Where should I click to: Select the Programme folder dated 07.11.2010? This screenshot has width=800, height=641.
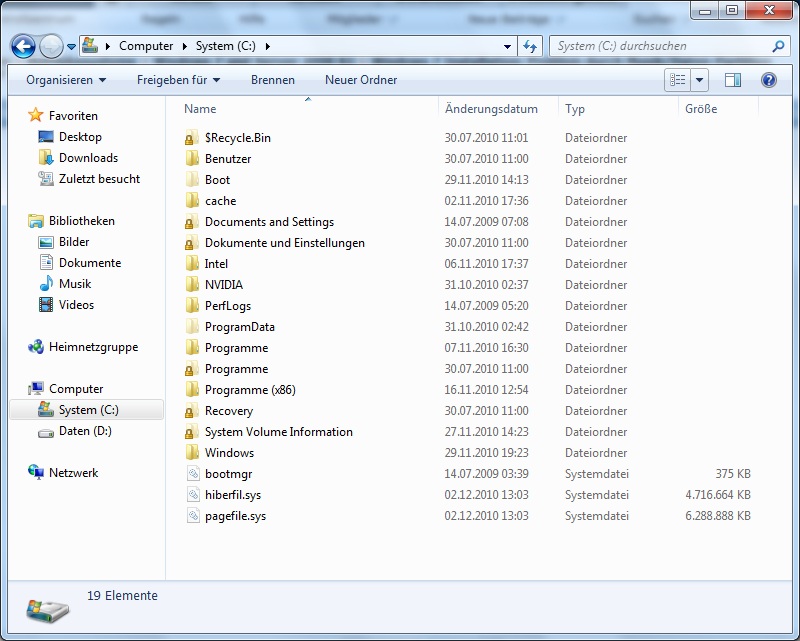(x=236, y=348)
